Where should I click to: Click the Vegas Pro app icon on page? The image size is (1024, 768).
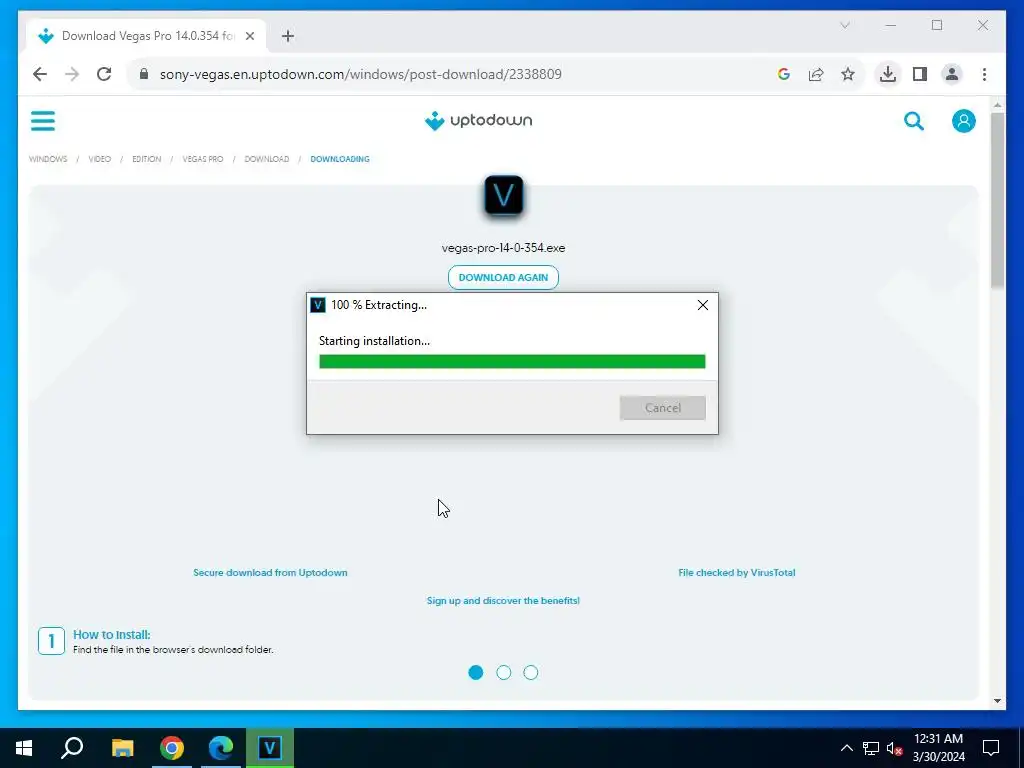504,195
